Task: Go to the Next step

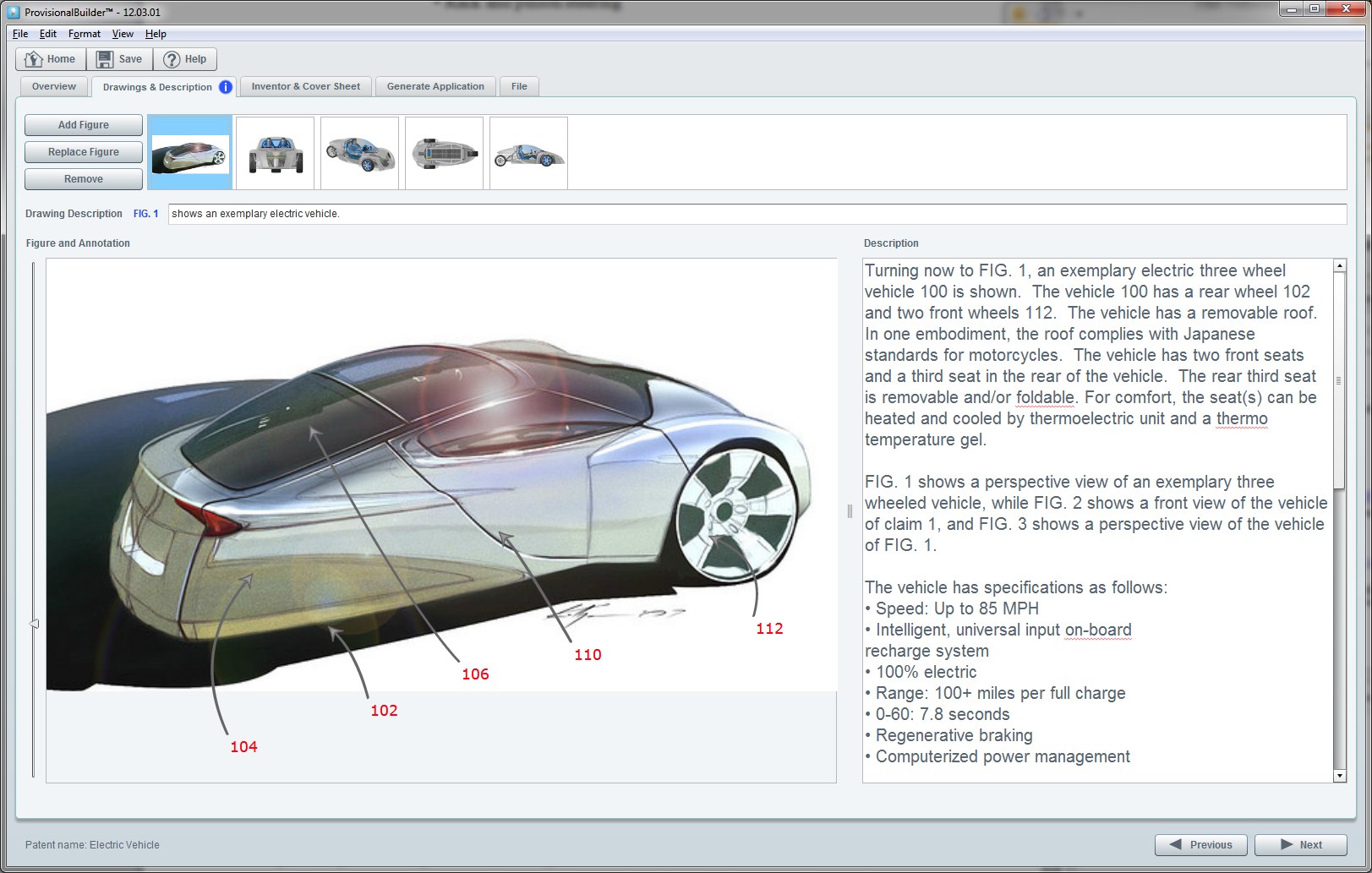Action: (1300, 845)
